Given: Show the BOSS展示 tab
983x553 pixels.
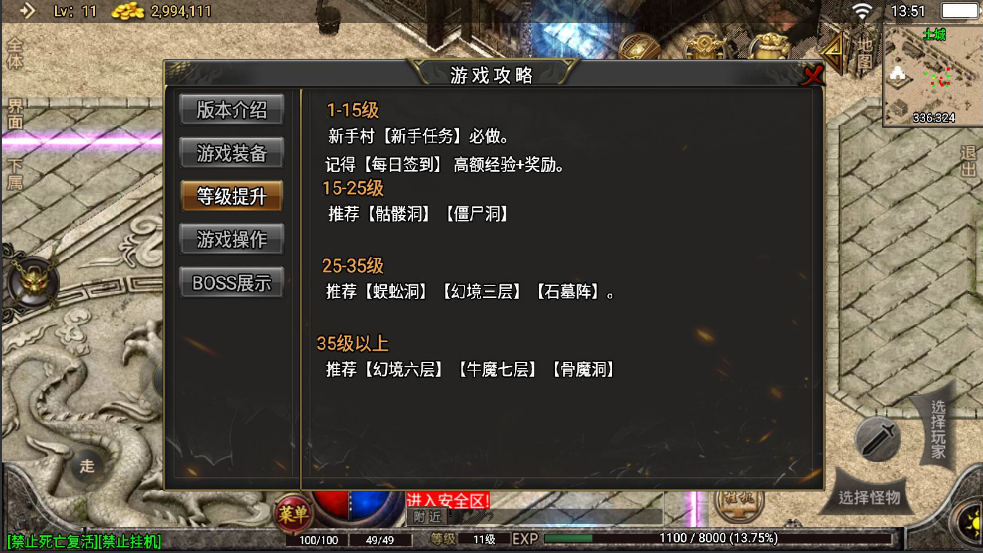Looking at the screenshot, I should tap(231, 283).
